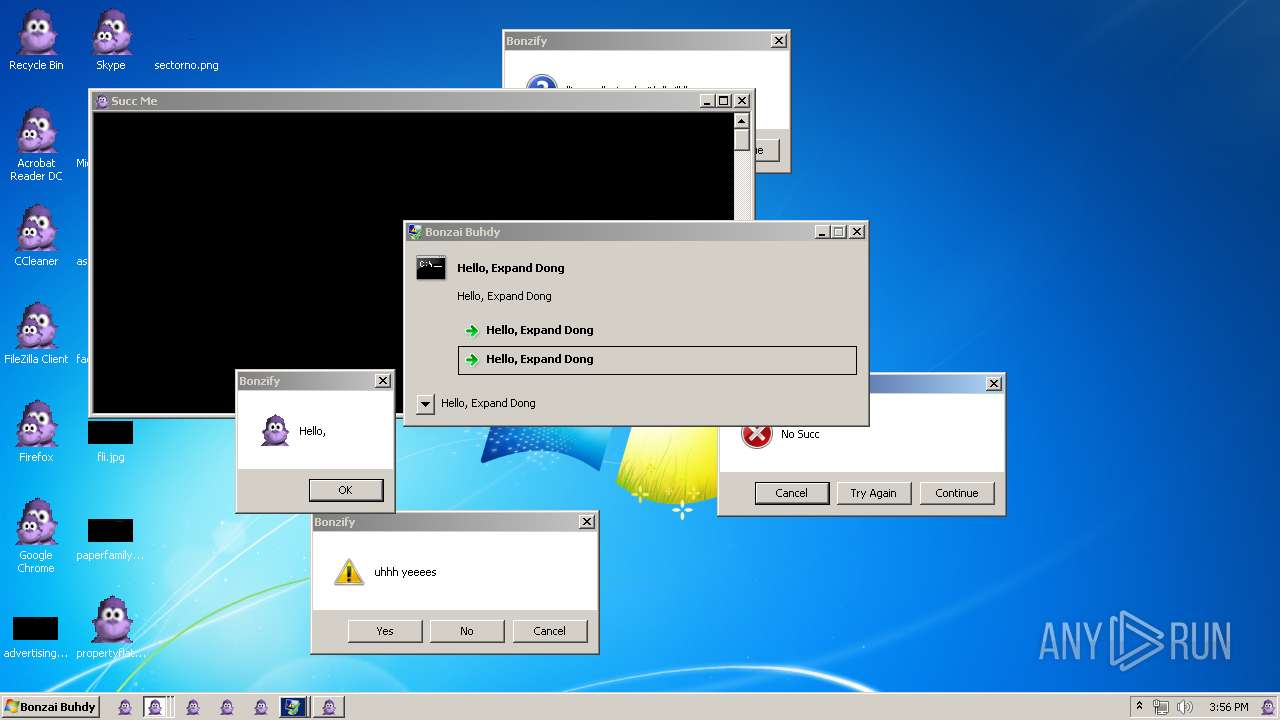1280x720 pixels.
Task: Click the uhhh yeeees message text
Action: [x=405, y=572]
